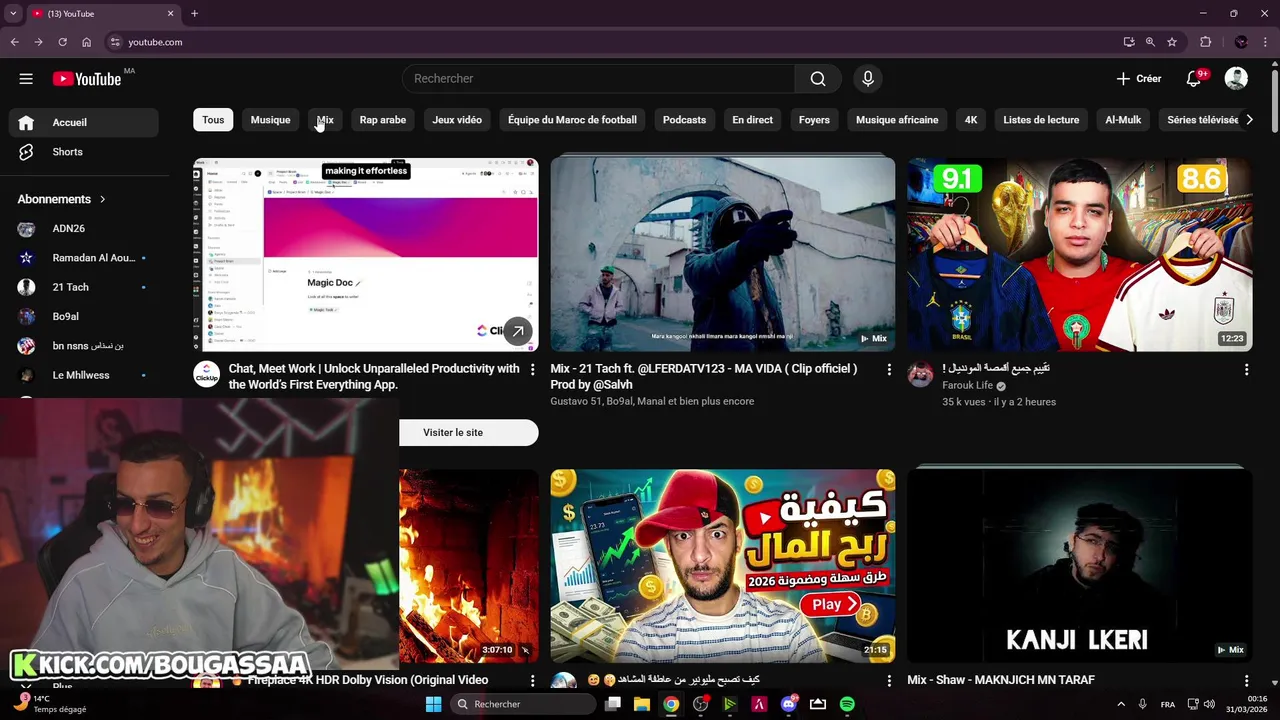This screenshot has width=1280, height=720.
Task: Open the KANJI LKERI mix thumbnail
Action: (1080, 566)
